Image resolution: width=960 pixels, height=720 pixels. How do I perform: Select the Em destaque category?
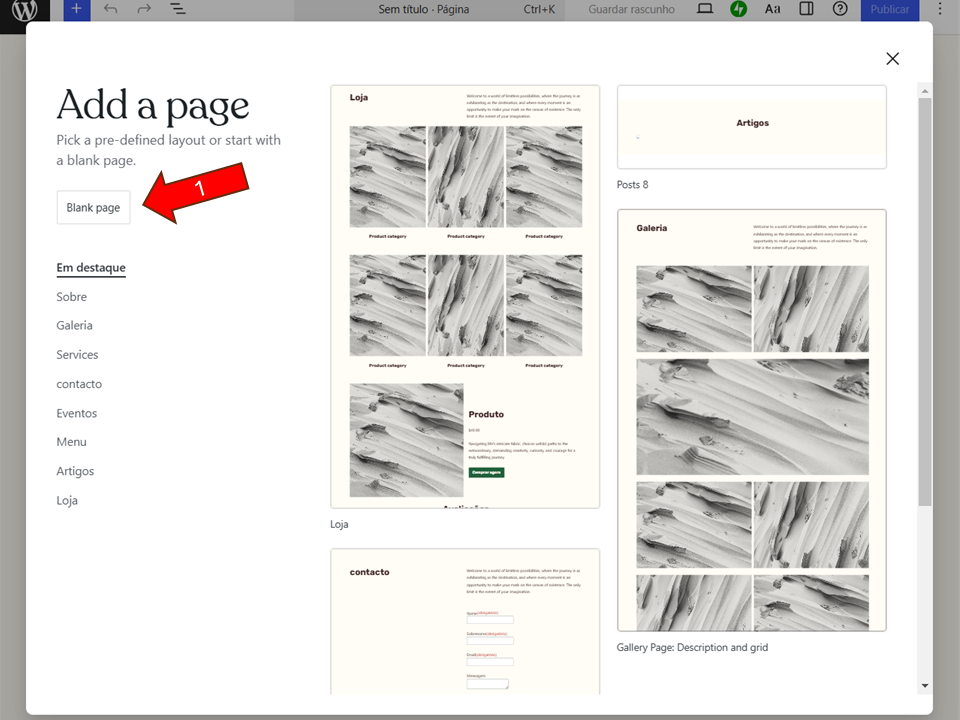[x=91, y=268]
